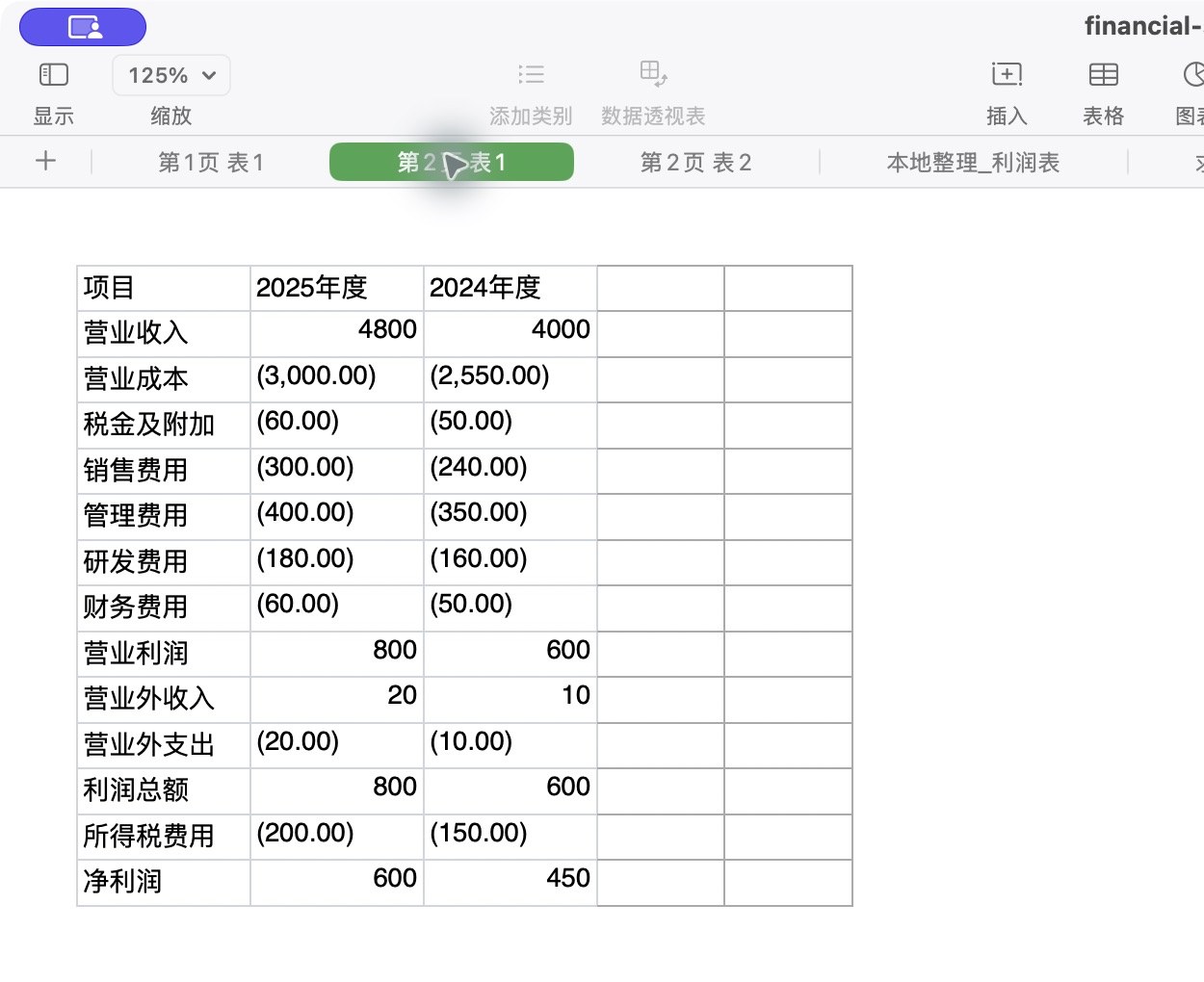Select cell with value 4000

click(510, 334)
